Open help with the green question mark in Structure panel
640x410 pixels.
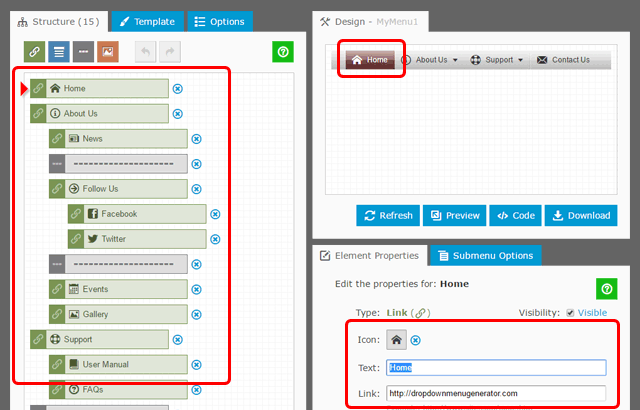(x=283, y=52)
